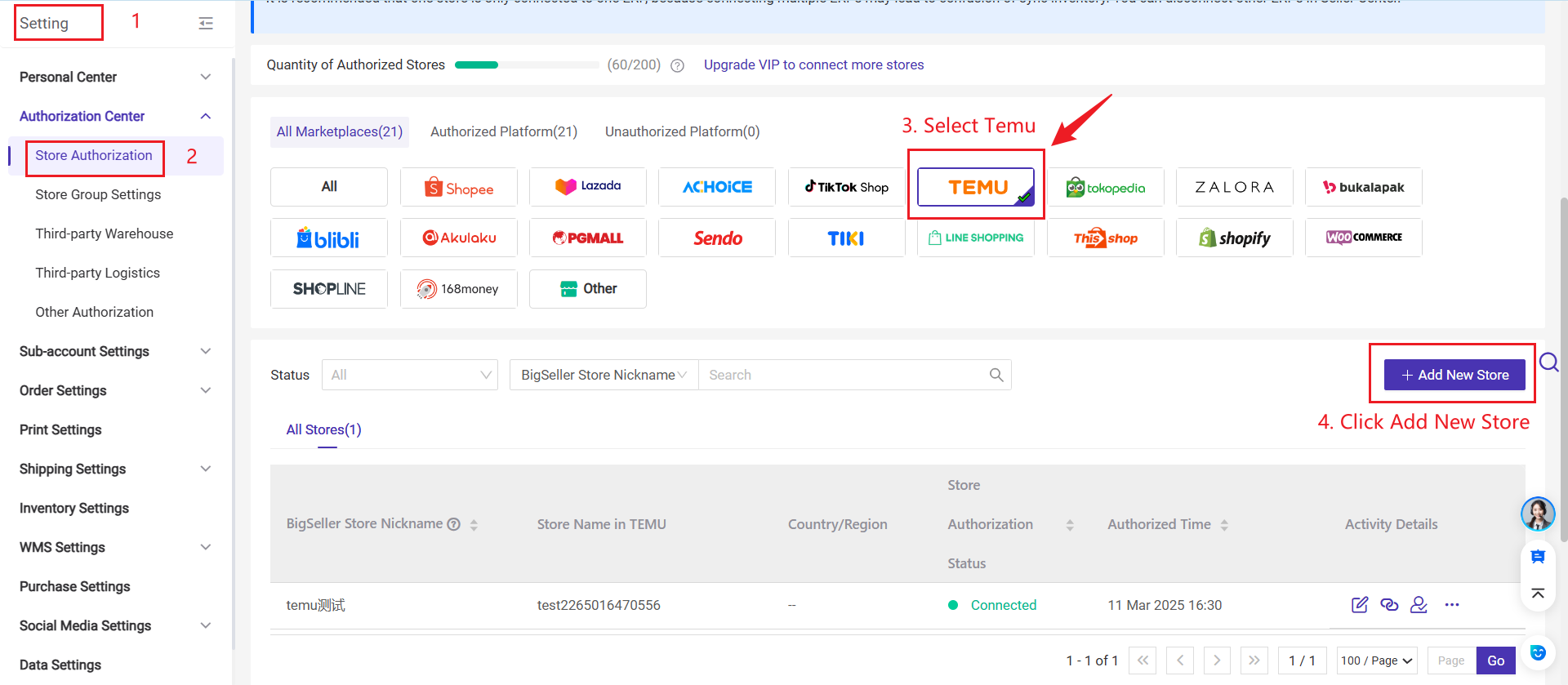Open the VIP quantity help icon
This screenshot has height=685, width=1568.
[x=677, y=65]
